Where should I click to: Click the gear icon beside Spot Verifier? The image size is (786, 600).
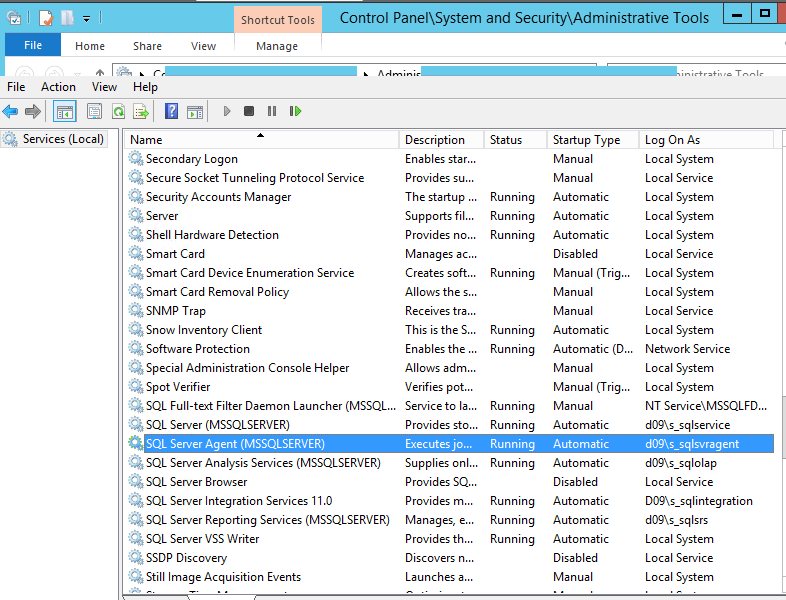[135, 386]
